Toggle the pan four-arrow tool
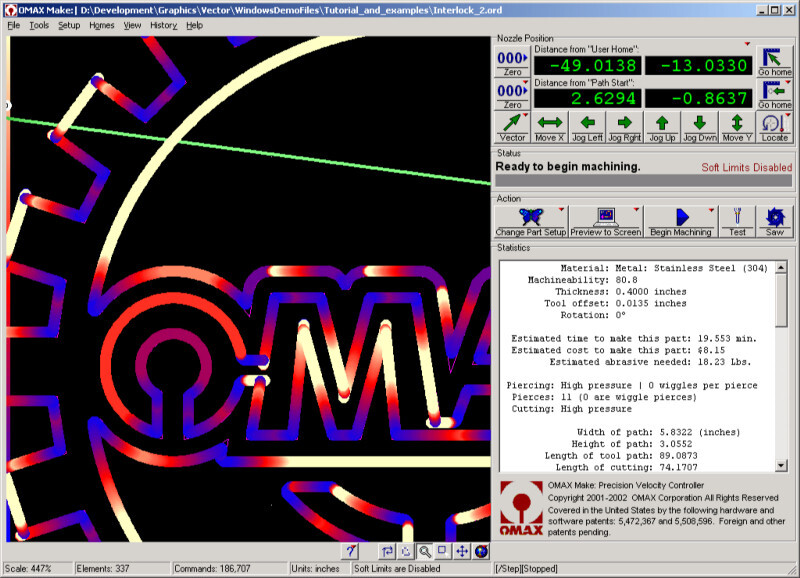800x578 pixels. point(462,551)
